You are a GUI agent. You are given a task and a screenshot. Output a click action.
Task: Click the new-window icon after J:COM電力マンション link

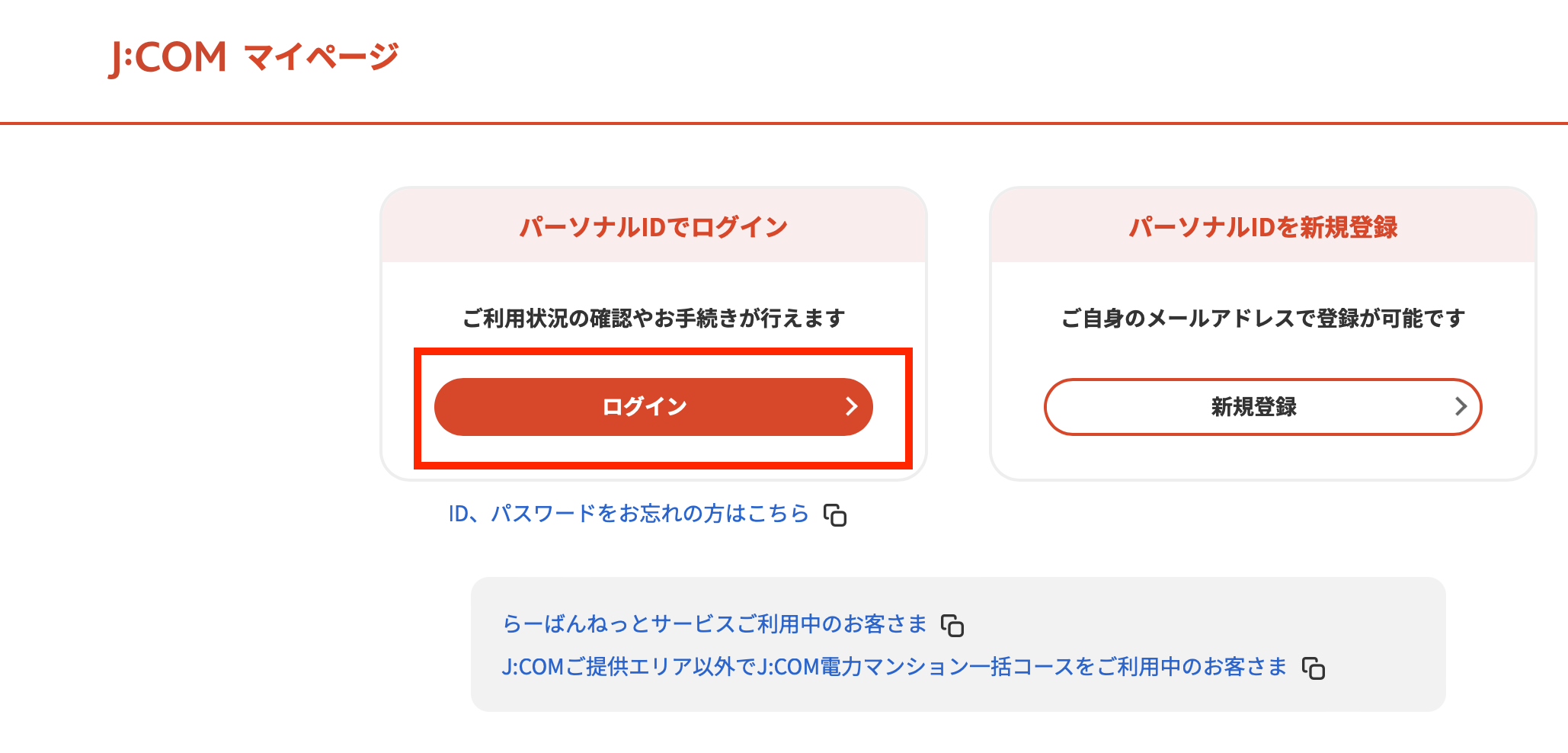point(1314,668)
